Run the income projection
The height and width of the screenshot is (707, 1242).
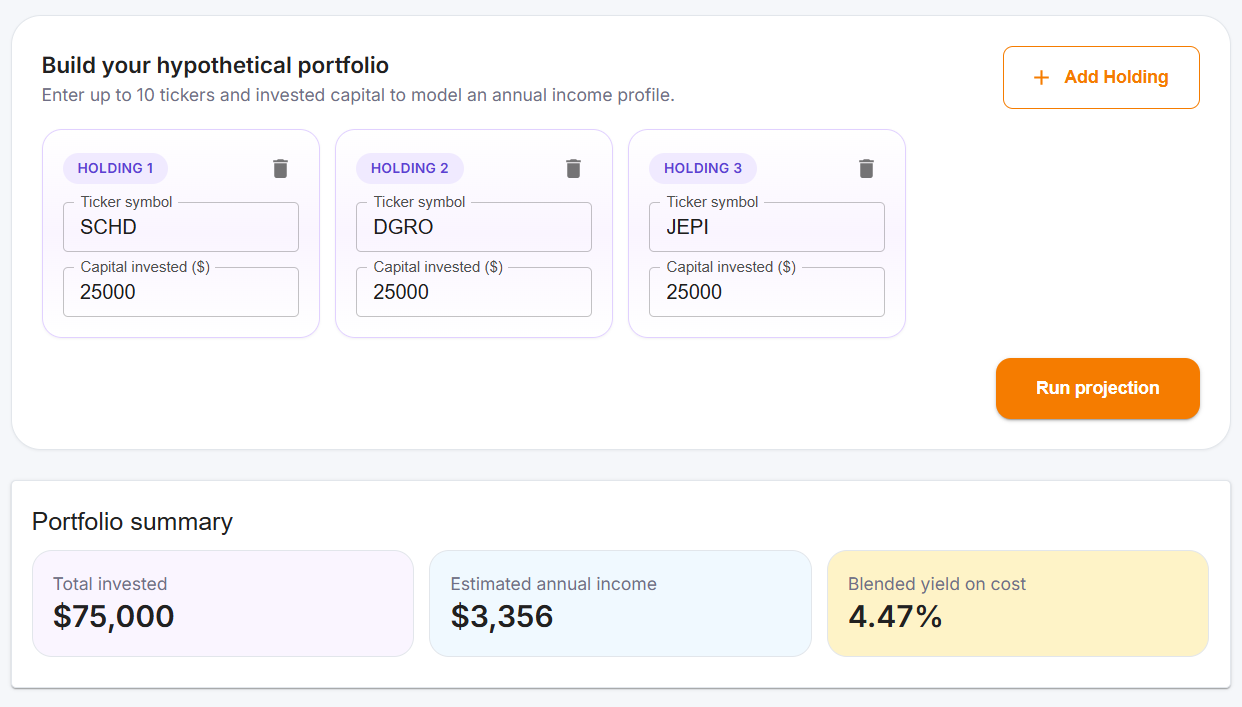point(1097,388)
